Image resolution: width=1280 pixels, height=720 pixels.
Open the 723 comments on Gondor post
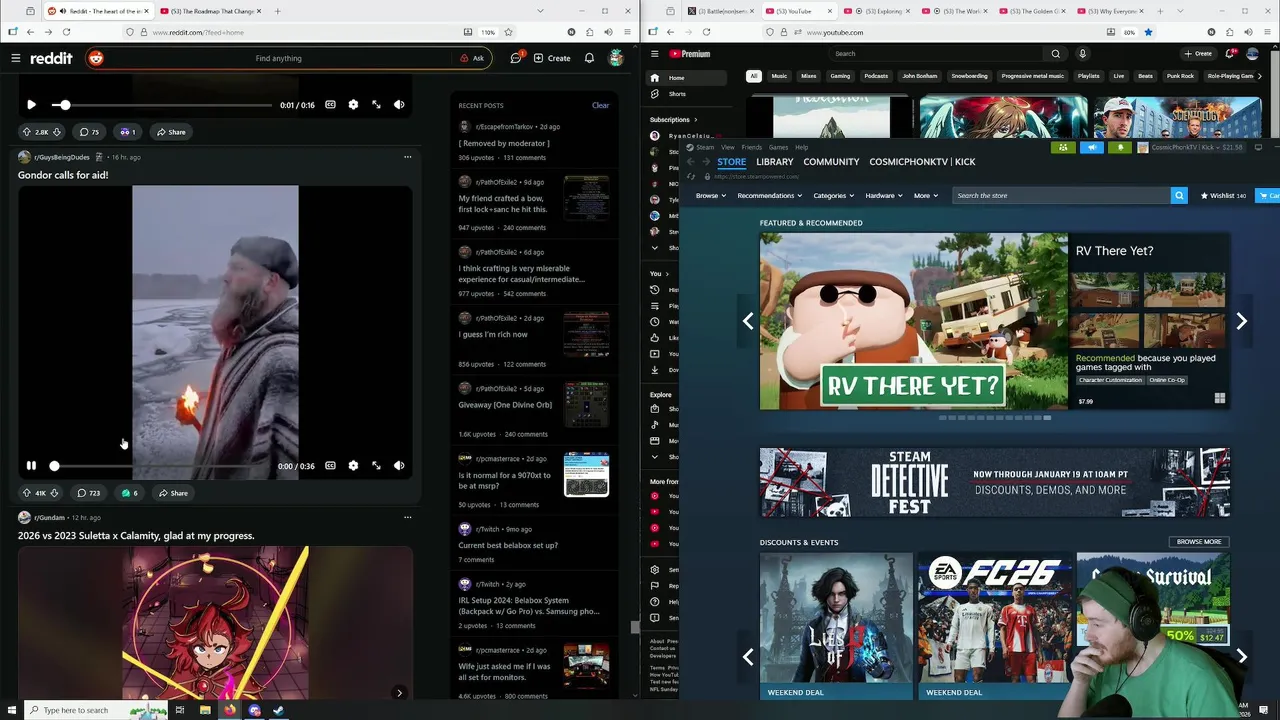coord(89,493)
